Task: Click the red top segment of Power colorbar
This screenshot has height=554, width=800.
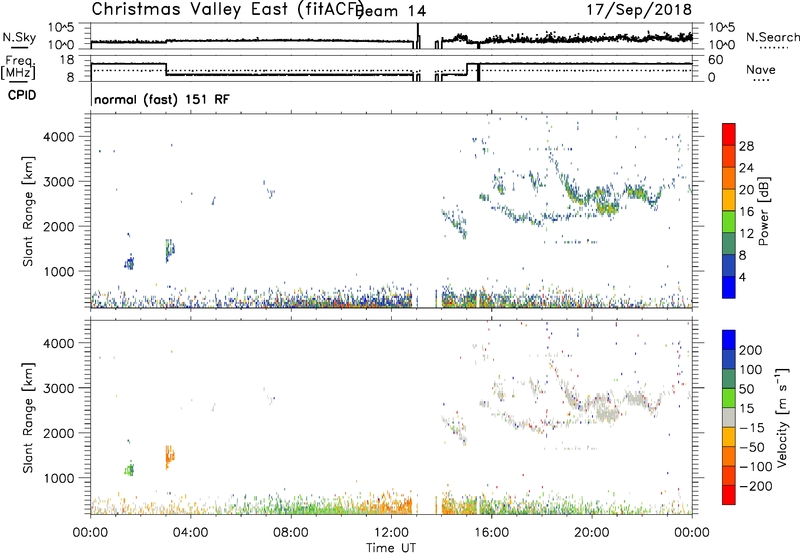Action: (729, 135)
